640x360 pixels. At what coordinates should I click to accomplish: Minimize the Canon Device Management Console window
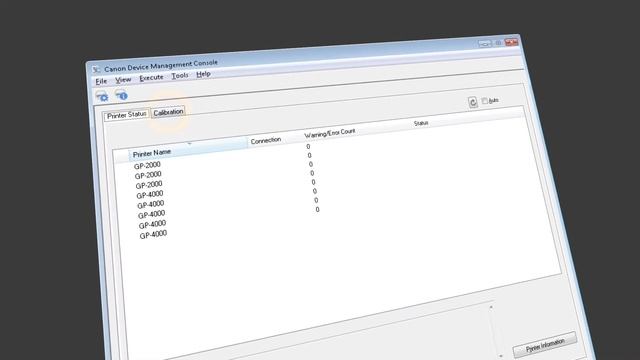485,44
